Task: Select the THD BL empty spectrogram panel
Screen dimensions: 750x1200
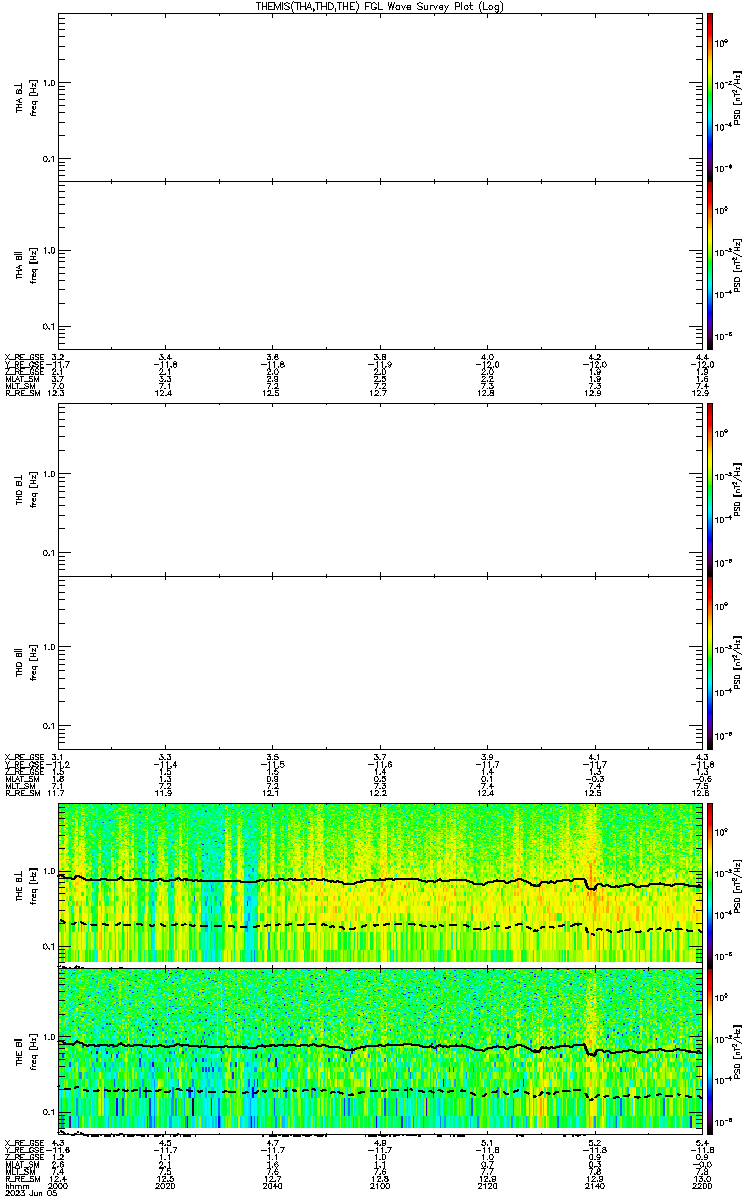Action: point(381,490)
